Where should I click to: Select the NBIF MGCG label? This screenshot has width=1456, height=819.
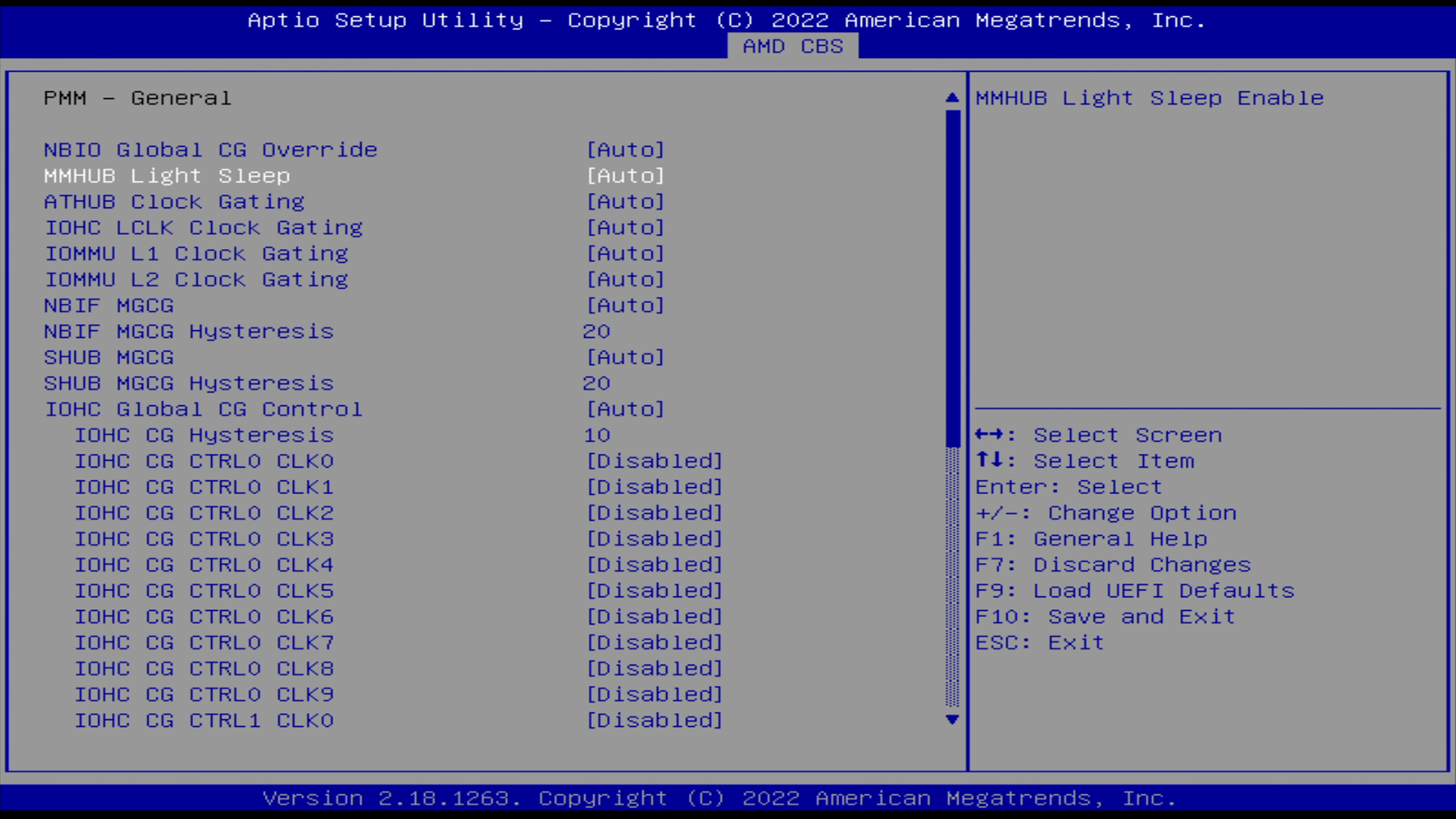click(x=109, y=306)
